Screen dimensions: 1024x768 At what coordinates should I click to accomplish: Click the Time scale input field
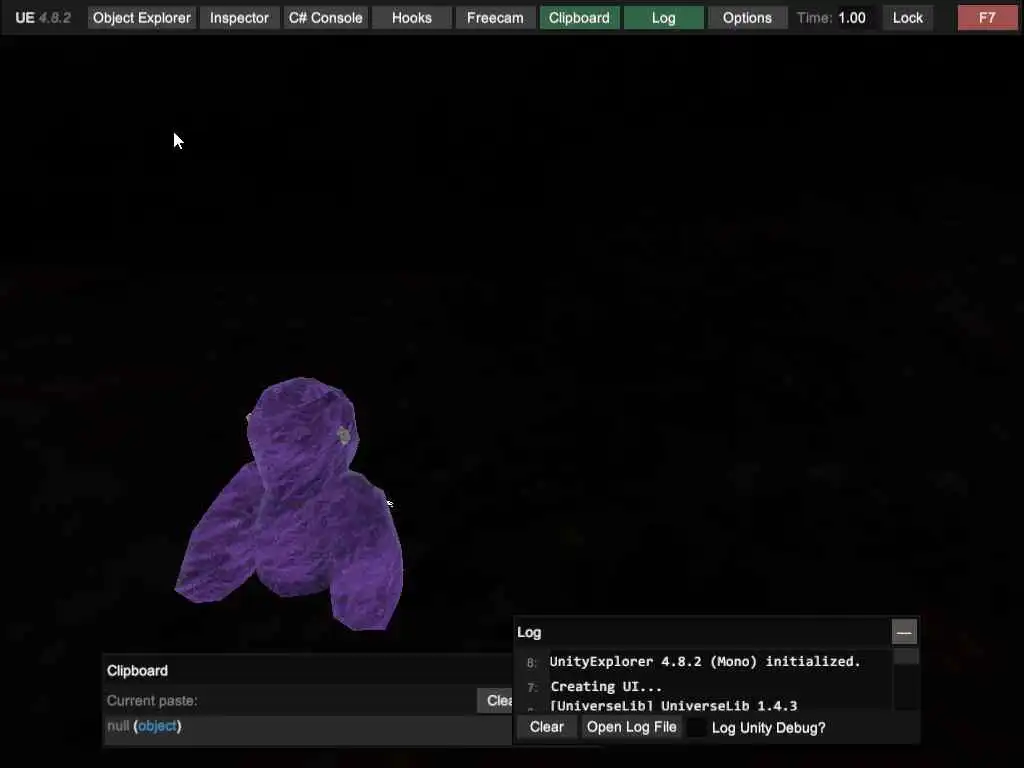[x=853, y=18]
